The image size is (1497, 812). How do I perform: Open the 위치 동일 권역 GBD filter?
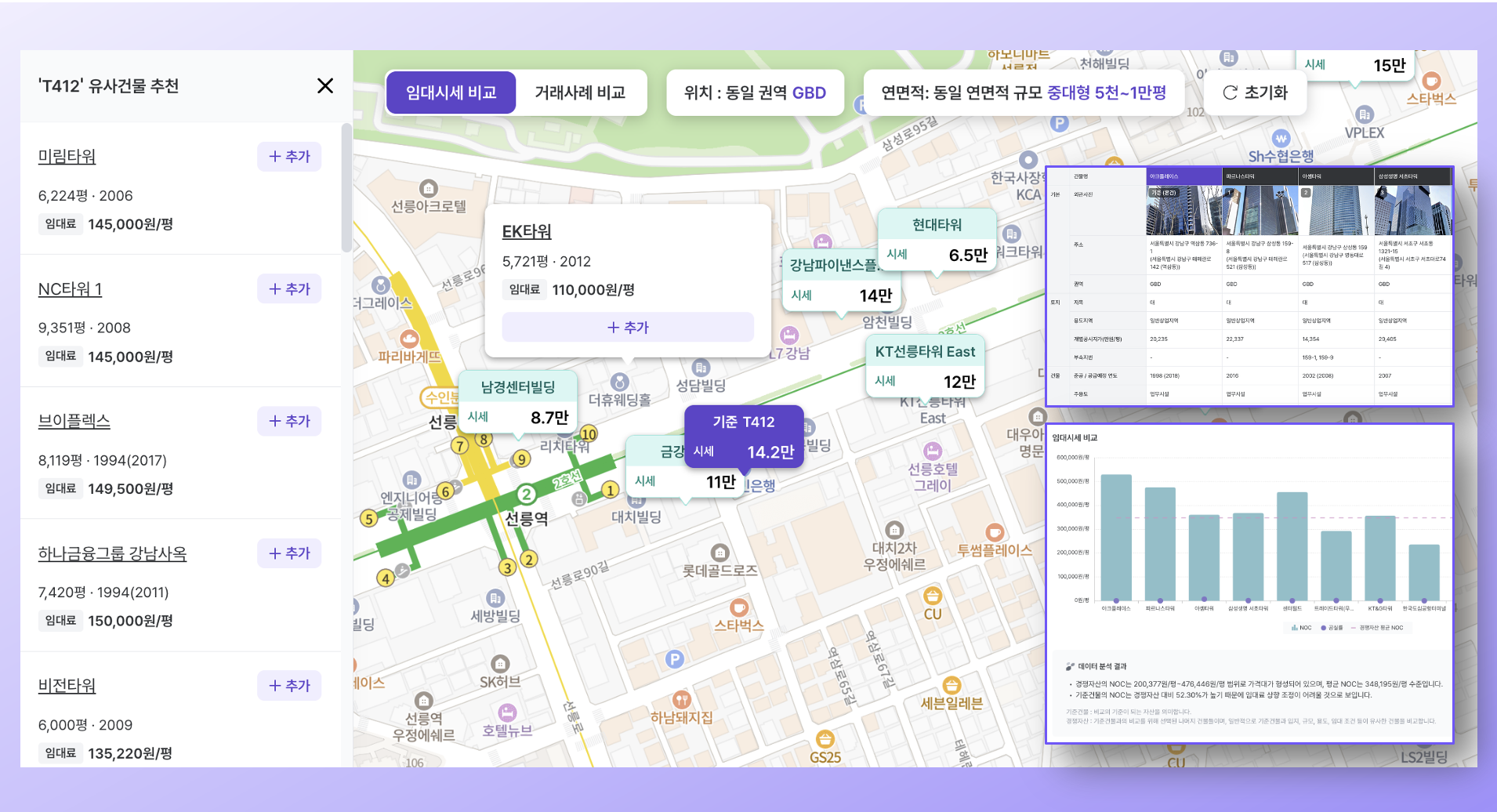755,92
